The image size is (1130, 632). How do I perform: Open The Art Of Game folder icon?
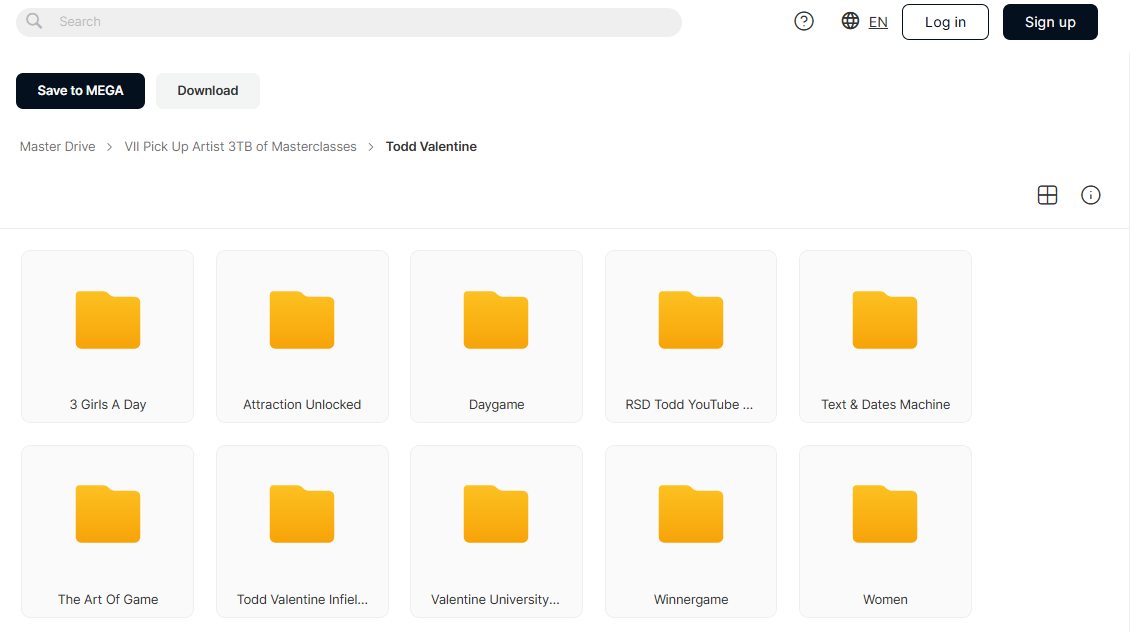[x=107, y=514]
